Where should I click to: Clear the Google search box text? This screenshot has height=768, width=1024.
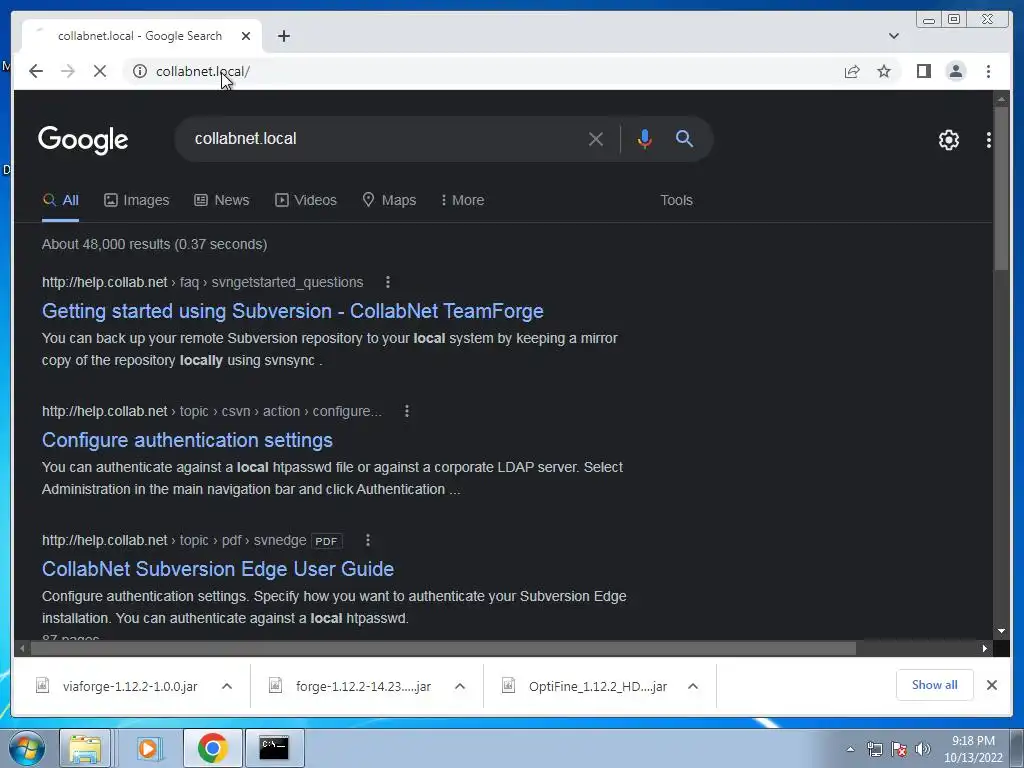click(595, 139)
